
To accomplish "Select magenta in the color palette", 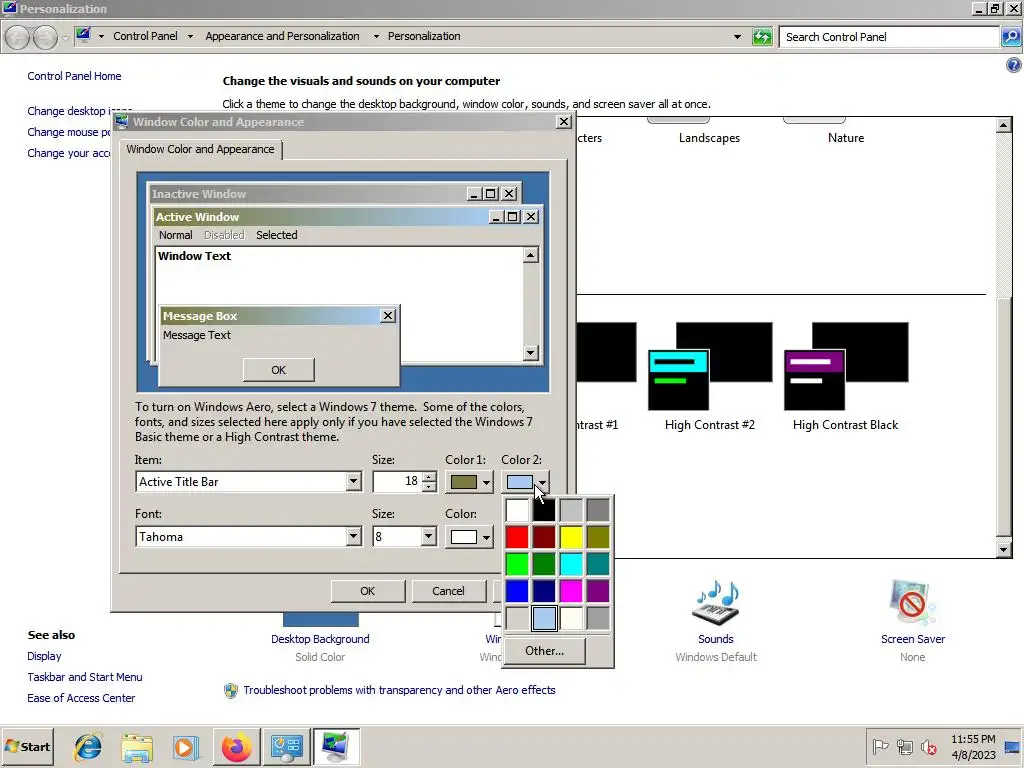I will [x=571, y=591].
